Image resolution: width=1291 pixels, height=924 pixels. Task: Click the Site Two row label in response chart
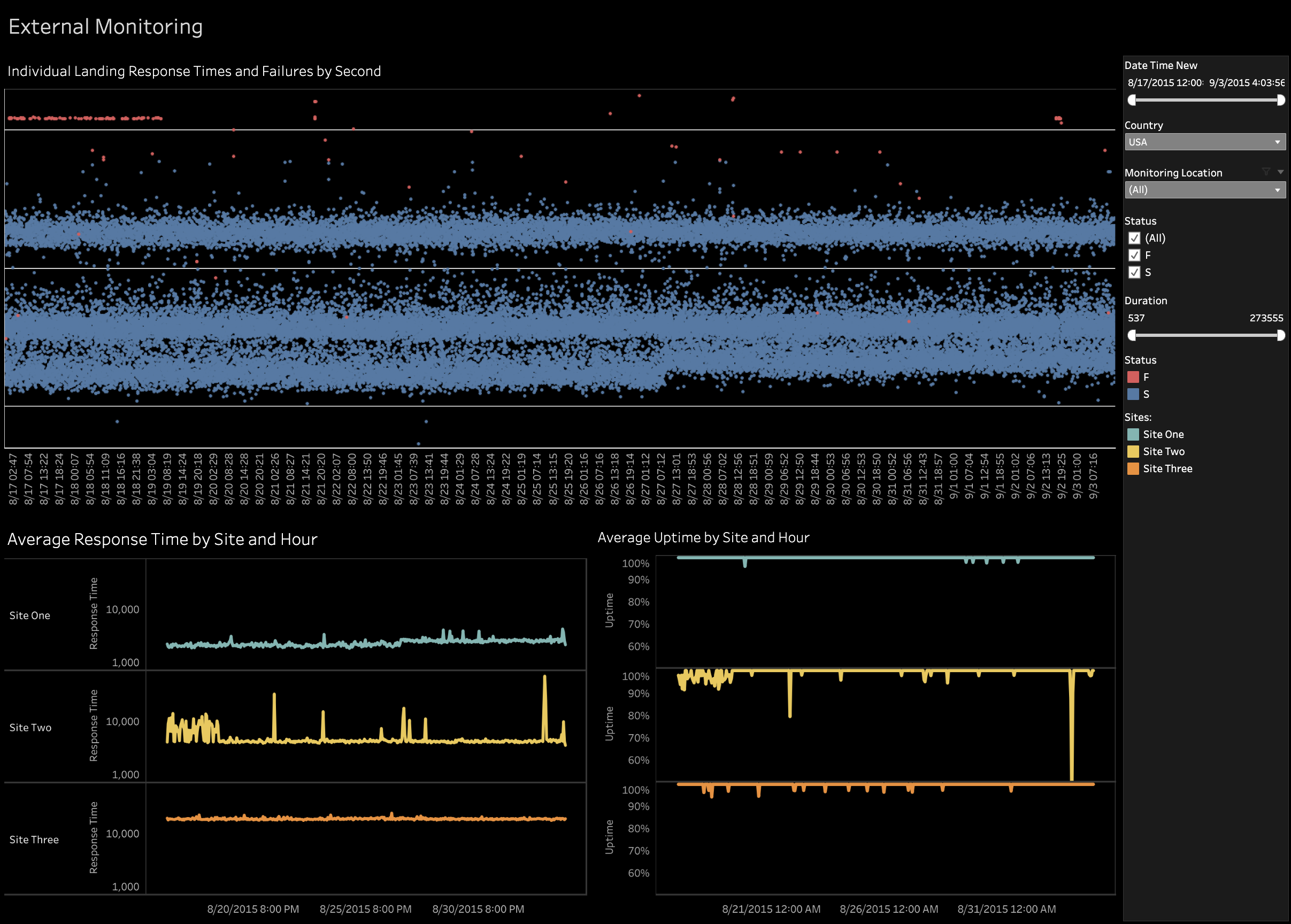30,728
